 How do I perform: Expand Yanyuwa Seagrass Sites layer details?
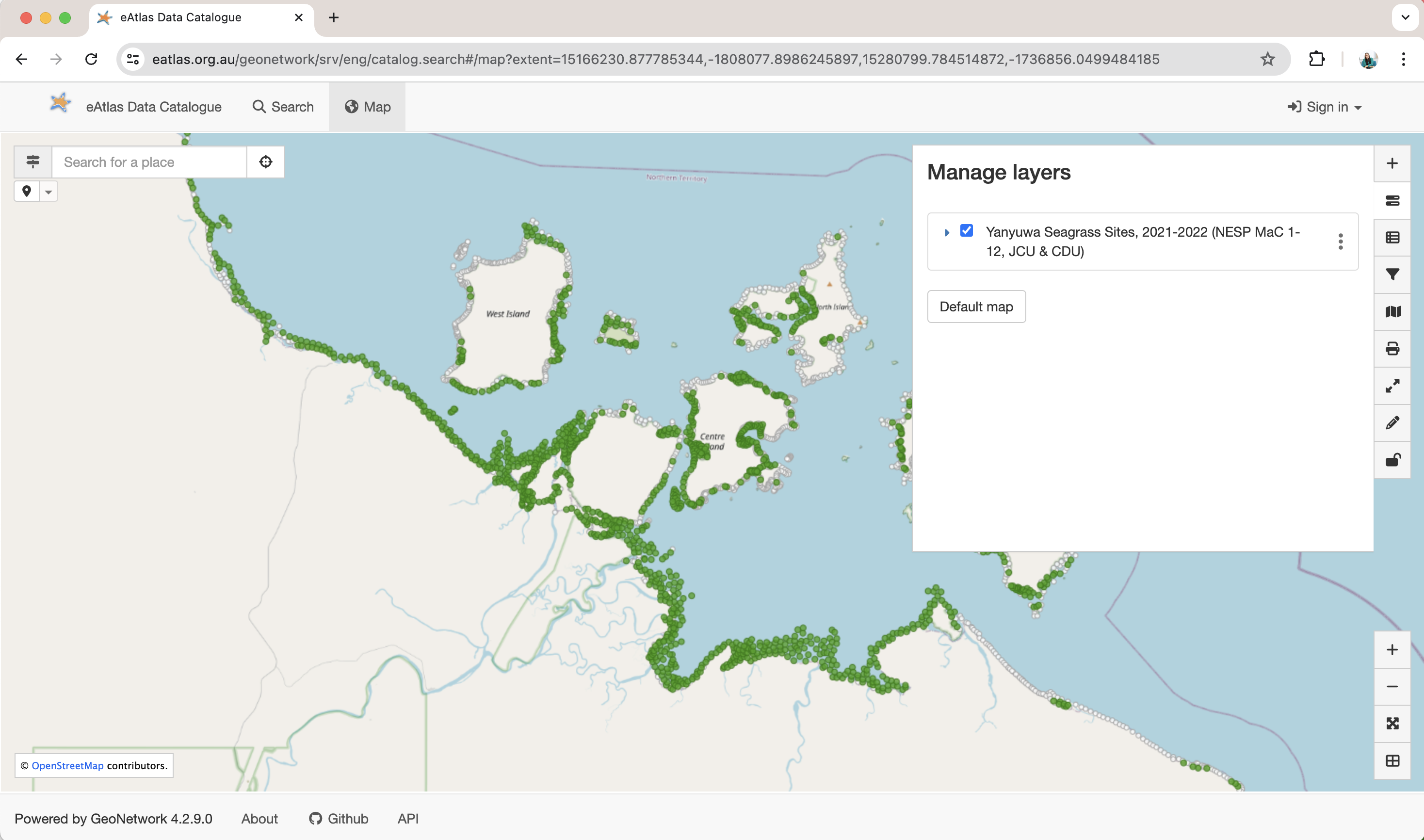(x=947, y=232)
